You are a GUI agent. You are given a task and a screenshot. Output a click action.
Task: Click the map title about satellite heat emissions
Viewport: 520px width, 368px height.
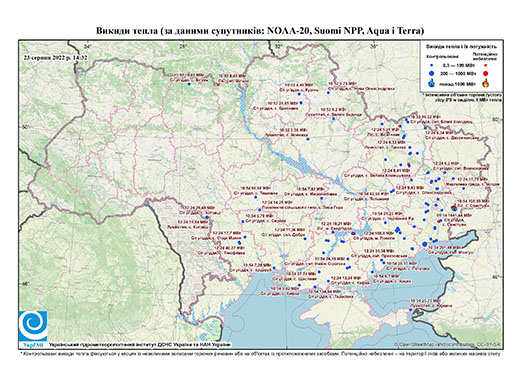point(260,31)
